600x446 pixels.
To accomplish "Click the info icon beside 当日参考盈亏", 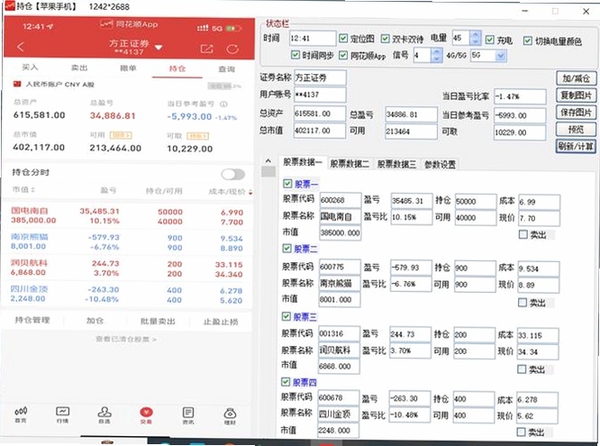I will tap(224, 104).
